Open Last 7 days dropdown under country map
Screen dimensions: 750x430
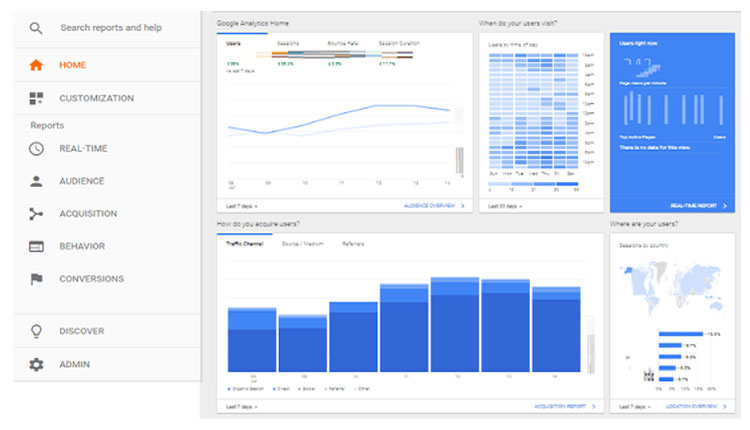[x=635, y=407]
